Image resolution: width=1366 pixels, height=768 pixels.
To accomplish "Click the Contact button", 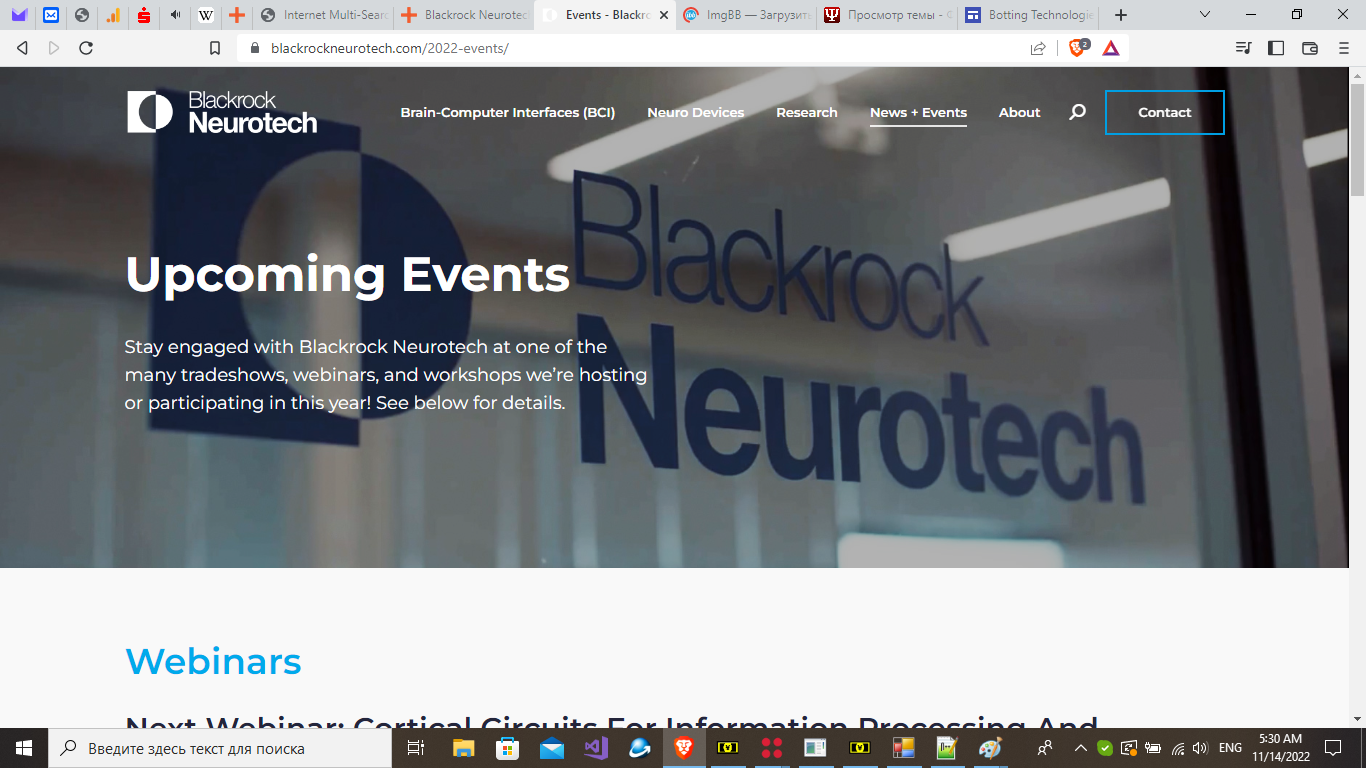I will click(x=1165, y=112).
